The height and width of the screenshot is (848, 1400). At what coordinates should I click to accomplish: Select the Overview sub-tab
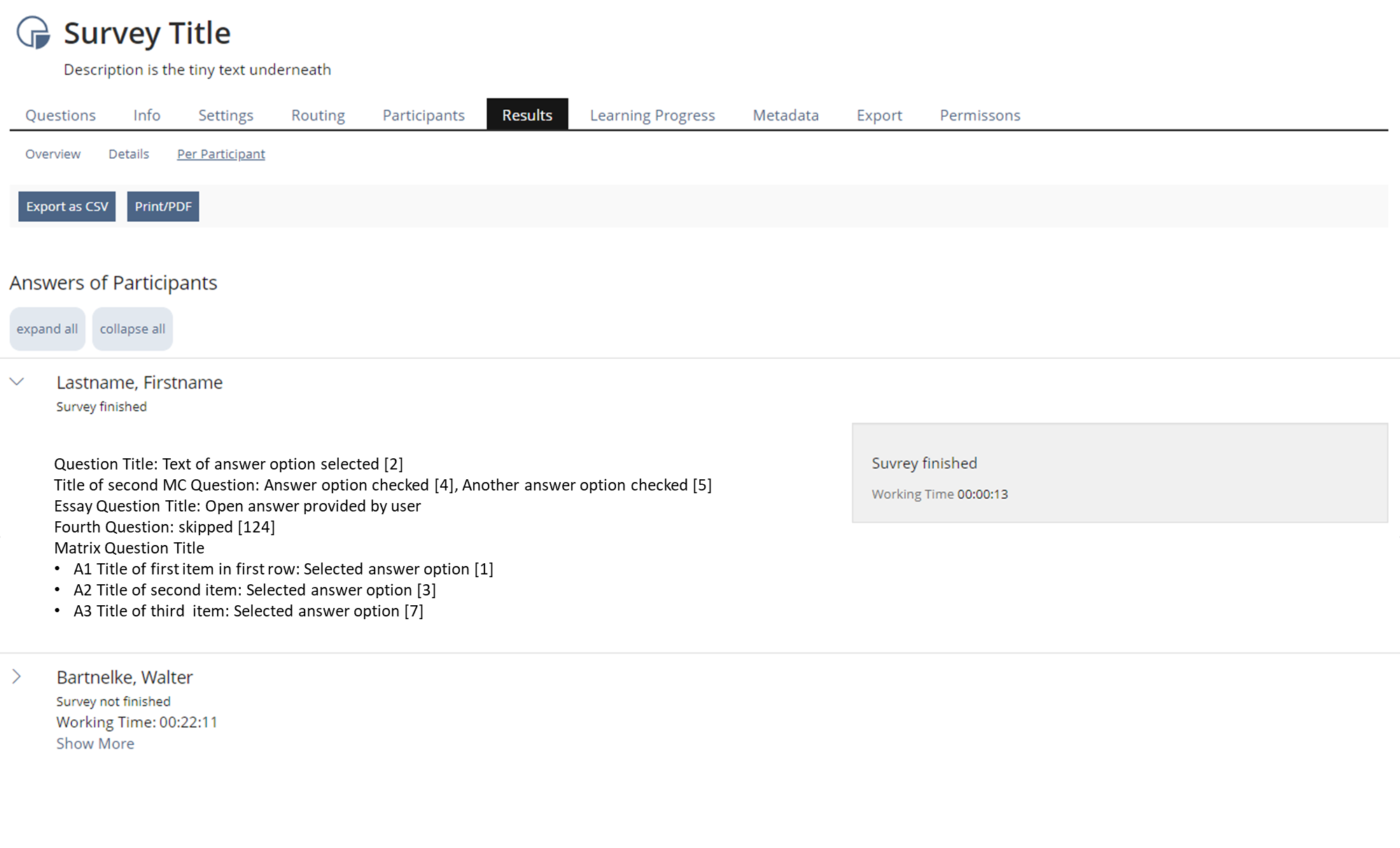pos(53,154)
